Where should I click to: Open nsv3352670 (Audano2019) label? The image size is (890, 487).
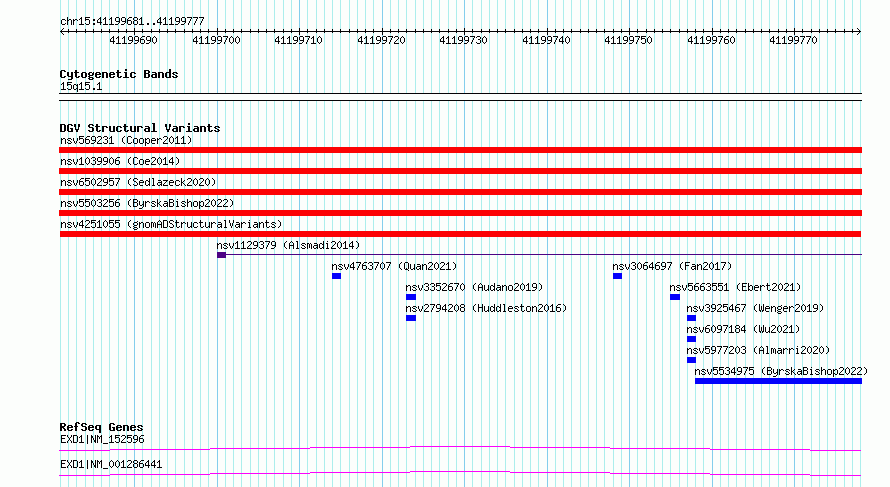point(474,287)
